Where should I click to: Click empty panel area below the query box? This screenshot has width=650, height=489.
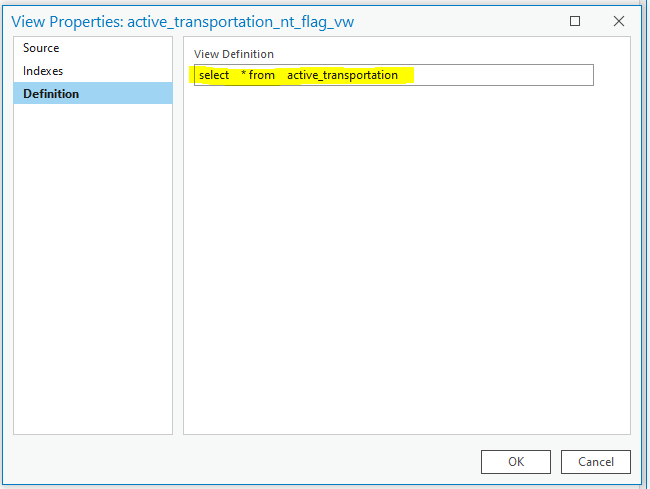tap(406, 260)
